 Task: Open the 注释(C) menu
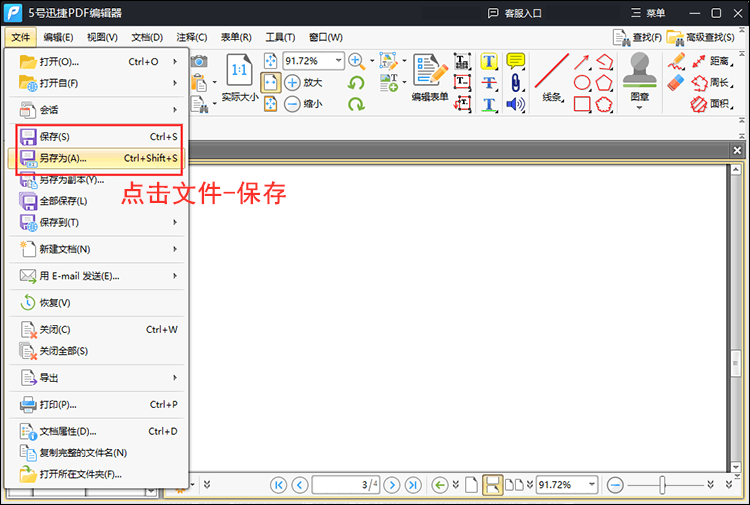tap(192, 37)
